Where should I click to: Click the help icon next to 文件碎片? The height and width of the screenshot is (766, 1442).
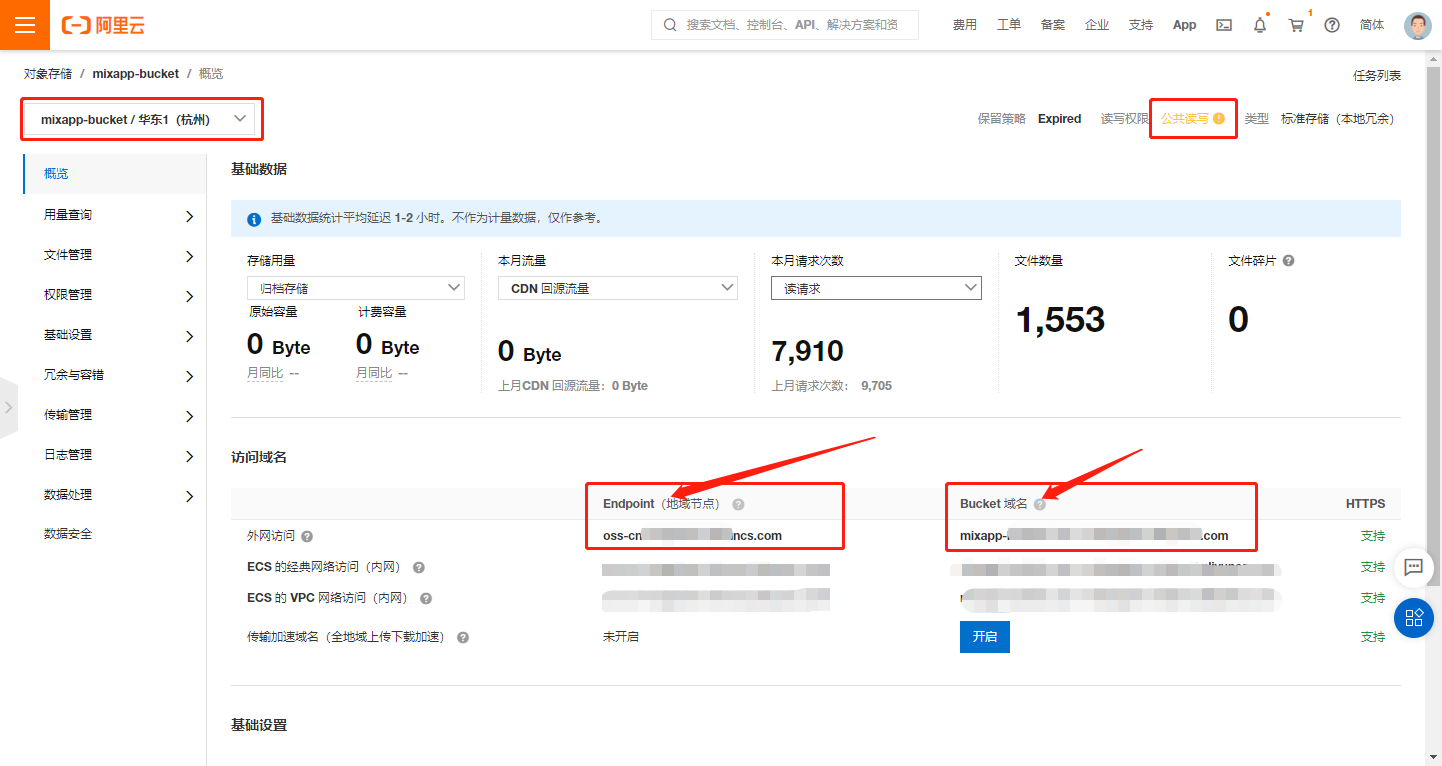(x=1288, y=260)
